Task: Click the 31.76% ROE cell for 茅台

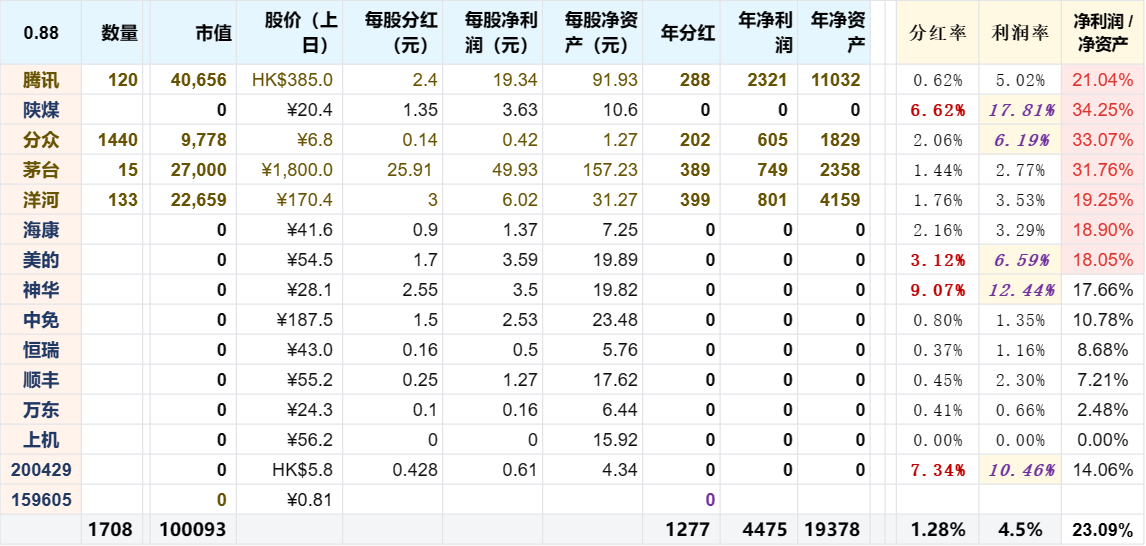Action: (1103, 170)
